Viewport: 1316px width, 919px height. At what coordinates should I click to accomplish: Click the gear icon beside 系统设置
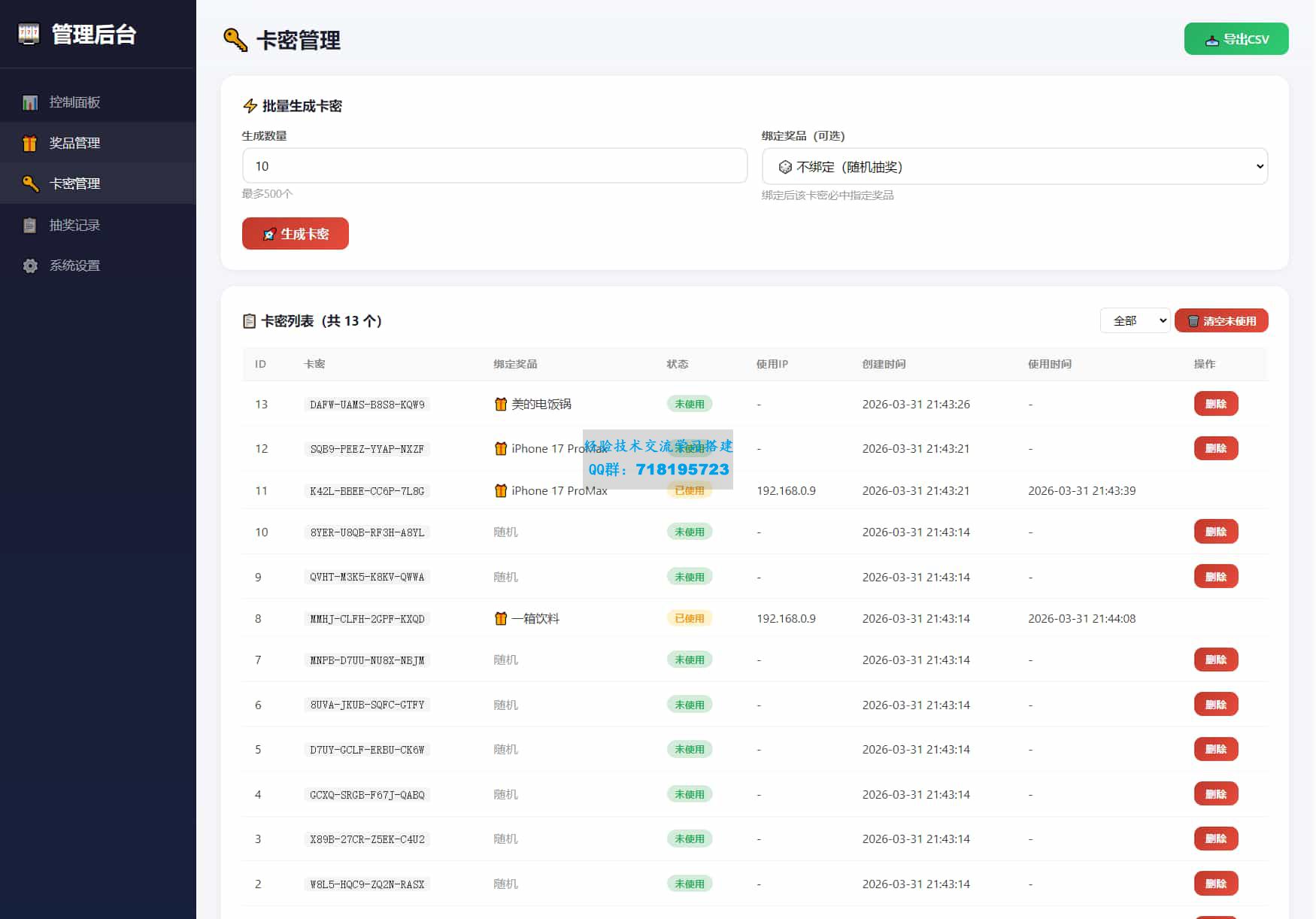[30, 265]
